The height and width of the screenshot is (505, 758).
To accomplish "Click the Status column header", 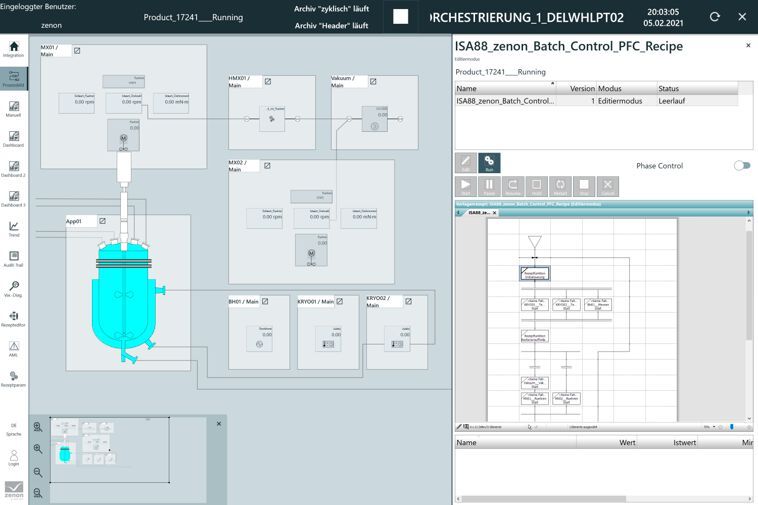I will click(697, 88).
